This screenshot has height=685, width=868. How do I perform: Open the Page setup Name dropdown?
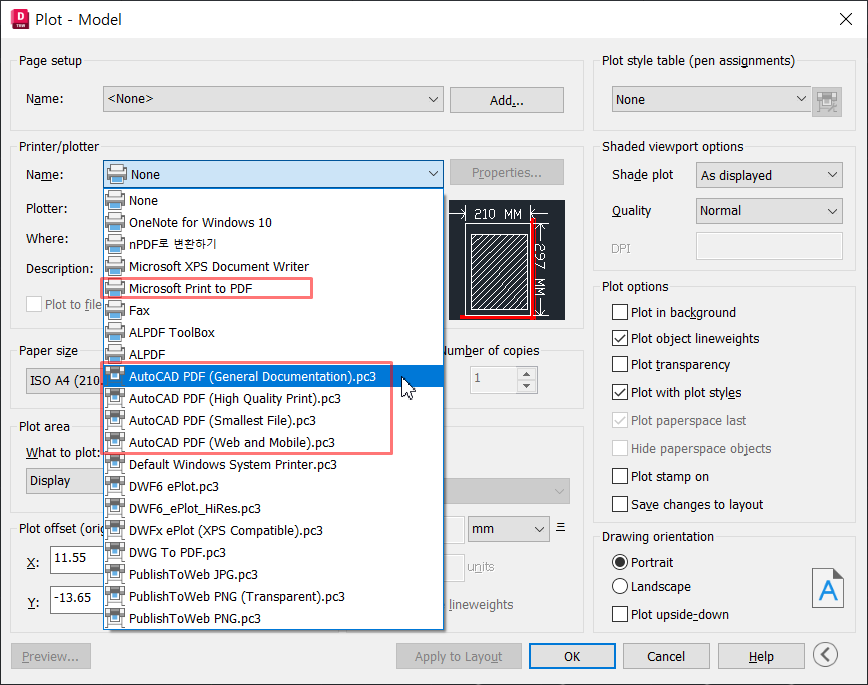tap(273, 99)
